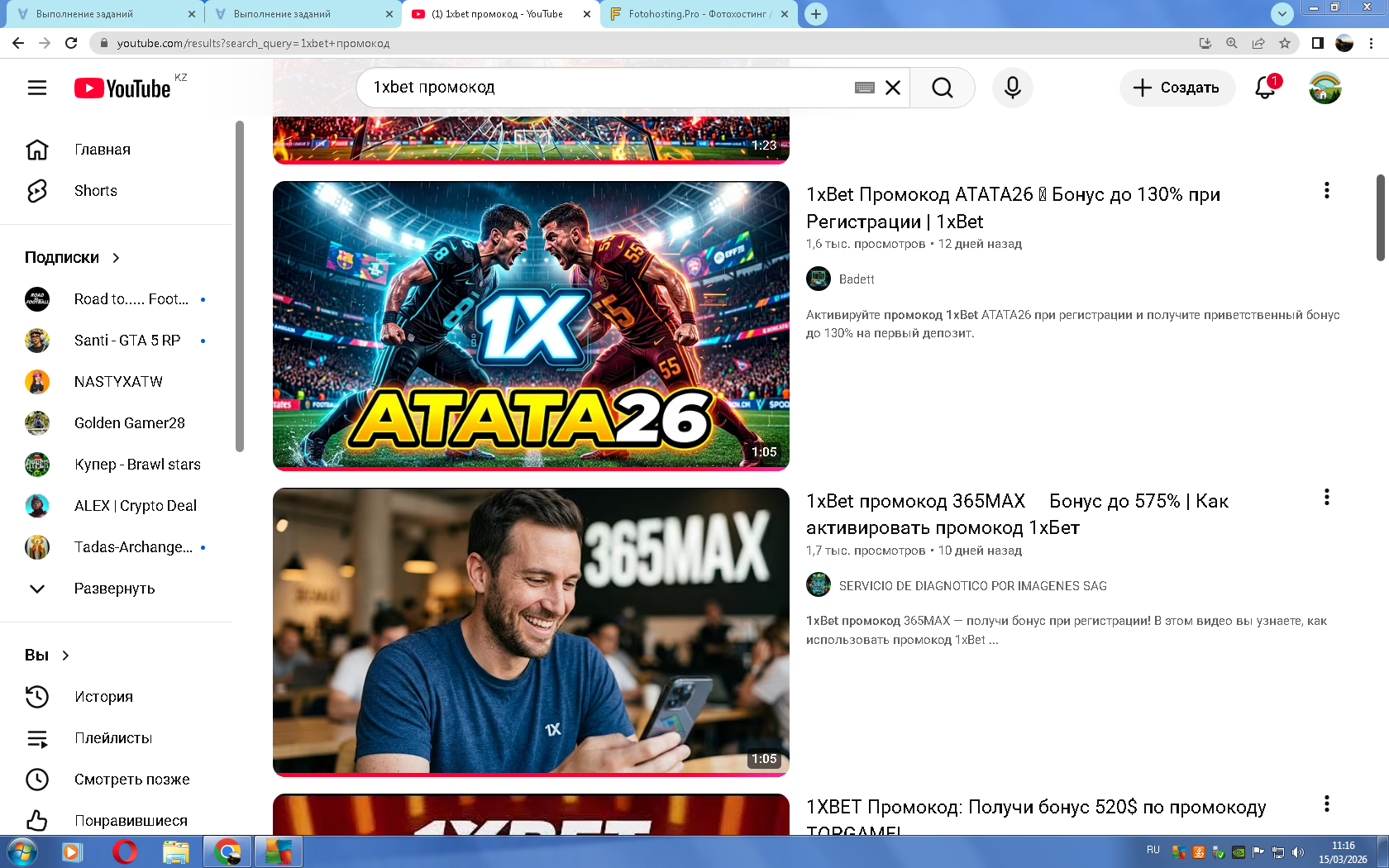Open Chrome from the taskbar
1389x868 pixels.
point(227,851)
